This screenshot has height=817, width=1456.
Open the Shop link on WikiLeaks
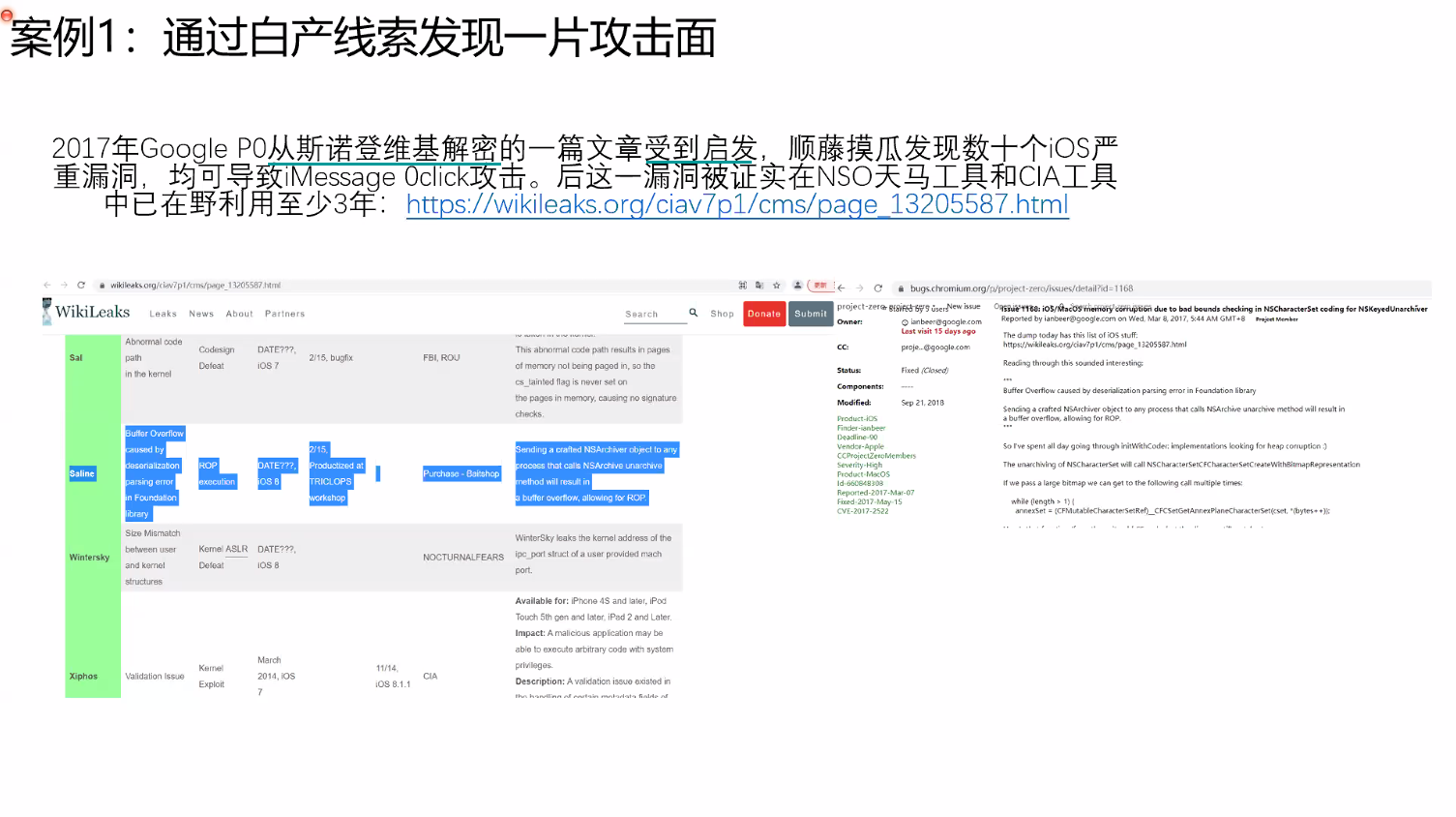pos(723,314)
